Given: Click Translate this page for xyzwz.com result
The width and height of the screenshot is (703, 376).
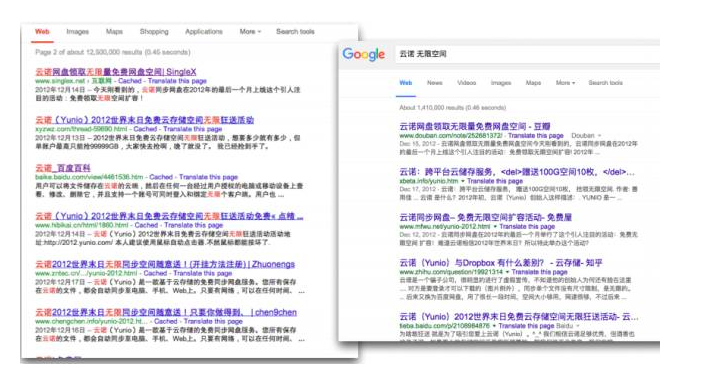Looking at the screenshot, I should click(193, 129).
